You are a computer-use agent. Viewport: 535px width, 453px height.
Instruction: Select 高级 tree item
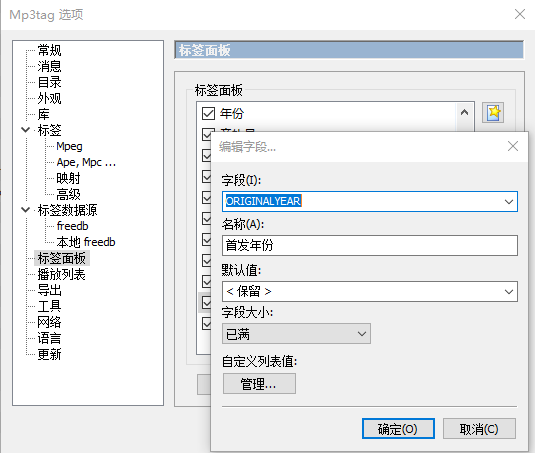[68, 194]
